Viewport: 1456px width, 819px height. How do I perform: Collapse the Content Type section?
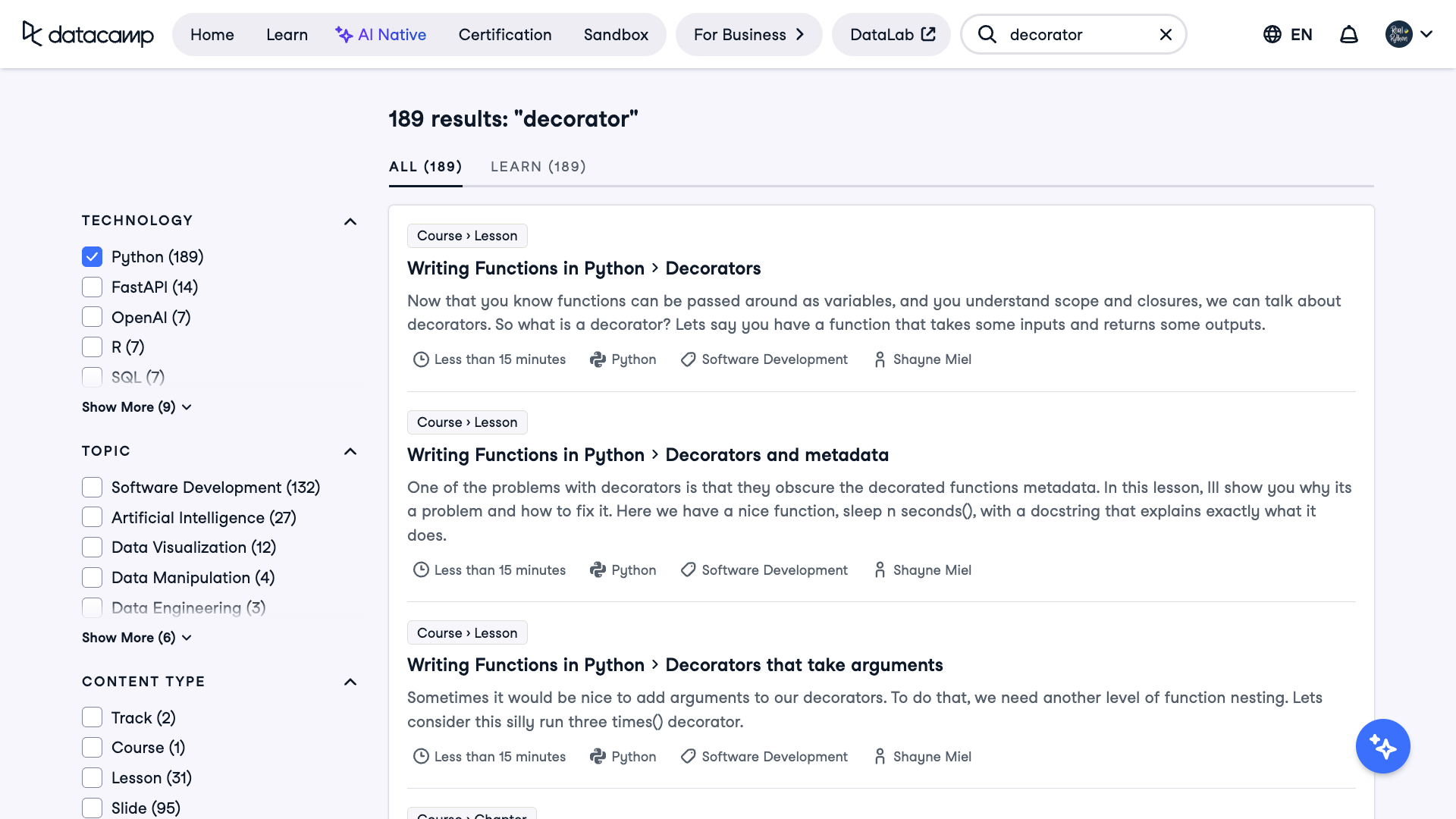(x=350, y=682)
